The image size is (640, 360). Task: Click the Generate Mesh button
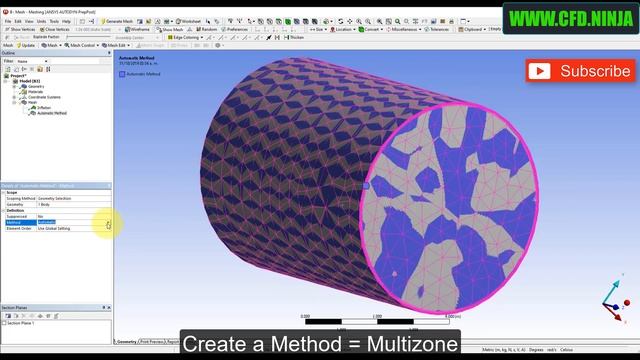click(117, 21)
